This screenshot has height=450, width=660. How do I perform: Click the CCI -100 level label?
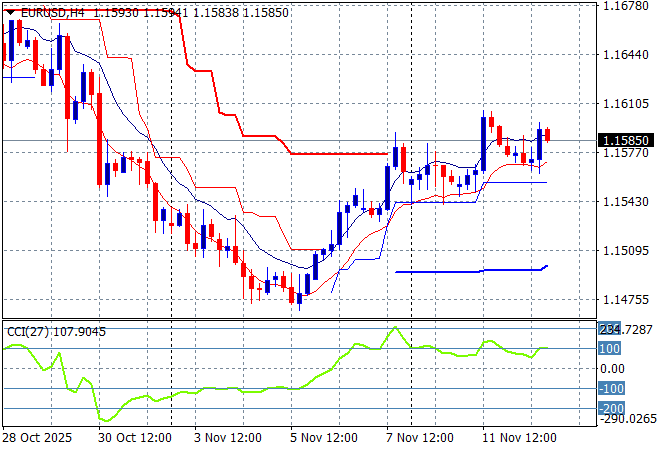pos(611,388)
